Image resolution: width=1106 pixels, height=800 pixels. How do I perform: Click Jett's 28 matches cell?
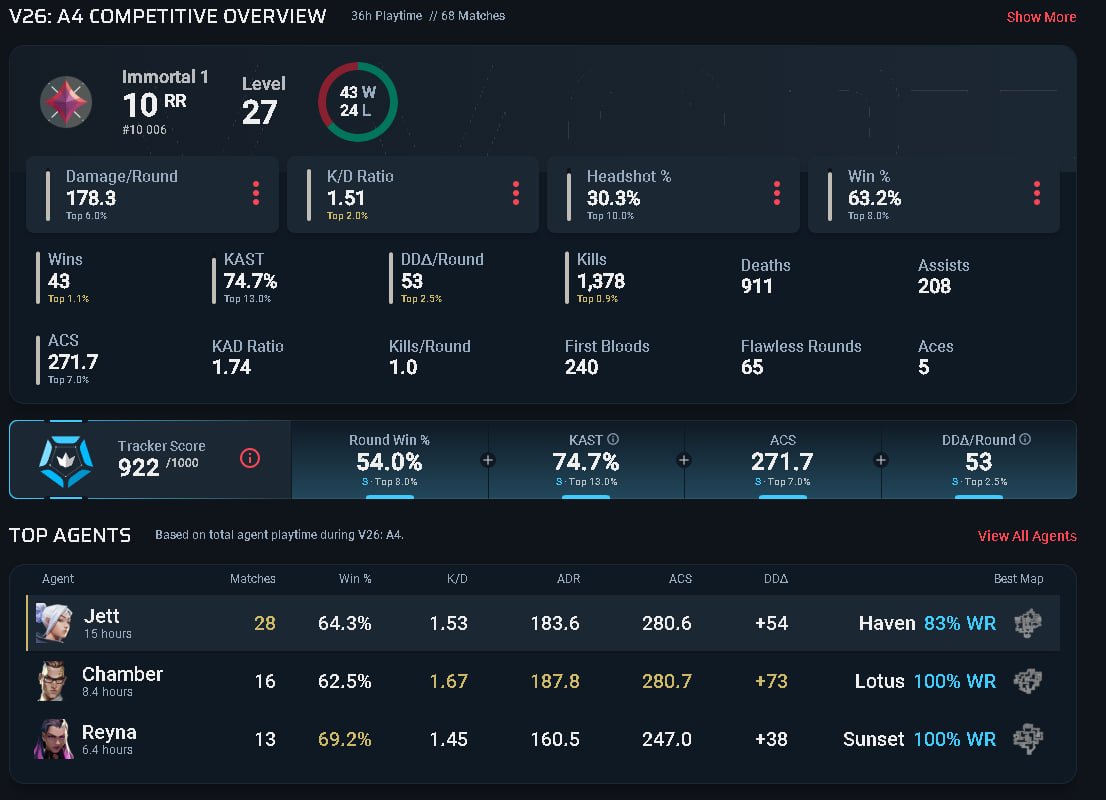coord(265,623)
